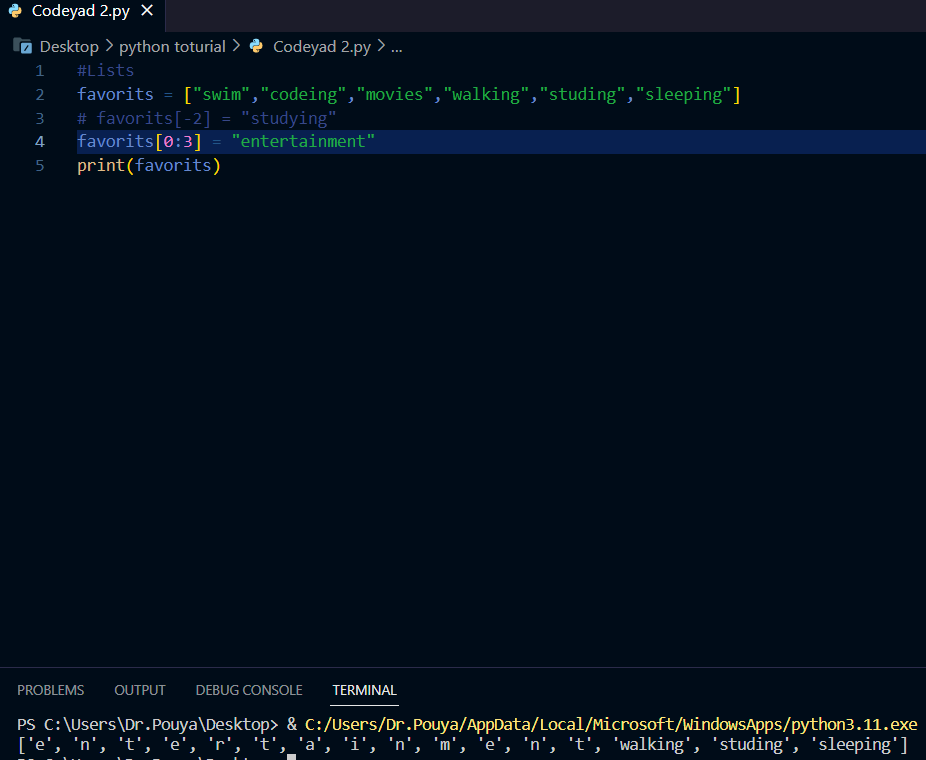926x760 pixels.
Task: Open the OUTPUT panel tab
Action: point(140,690)
